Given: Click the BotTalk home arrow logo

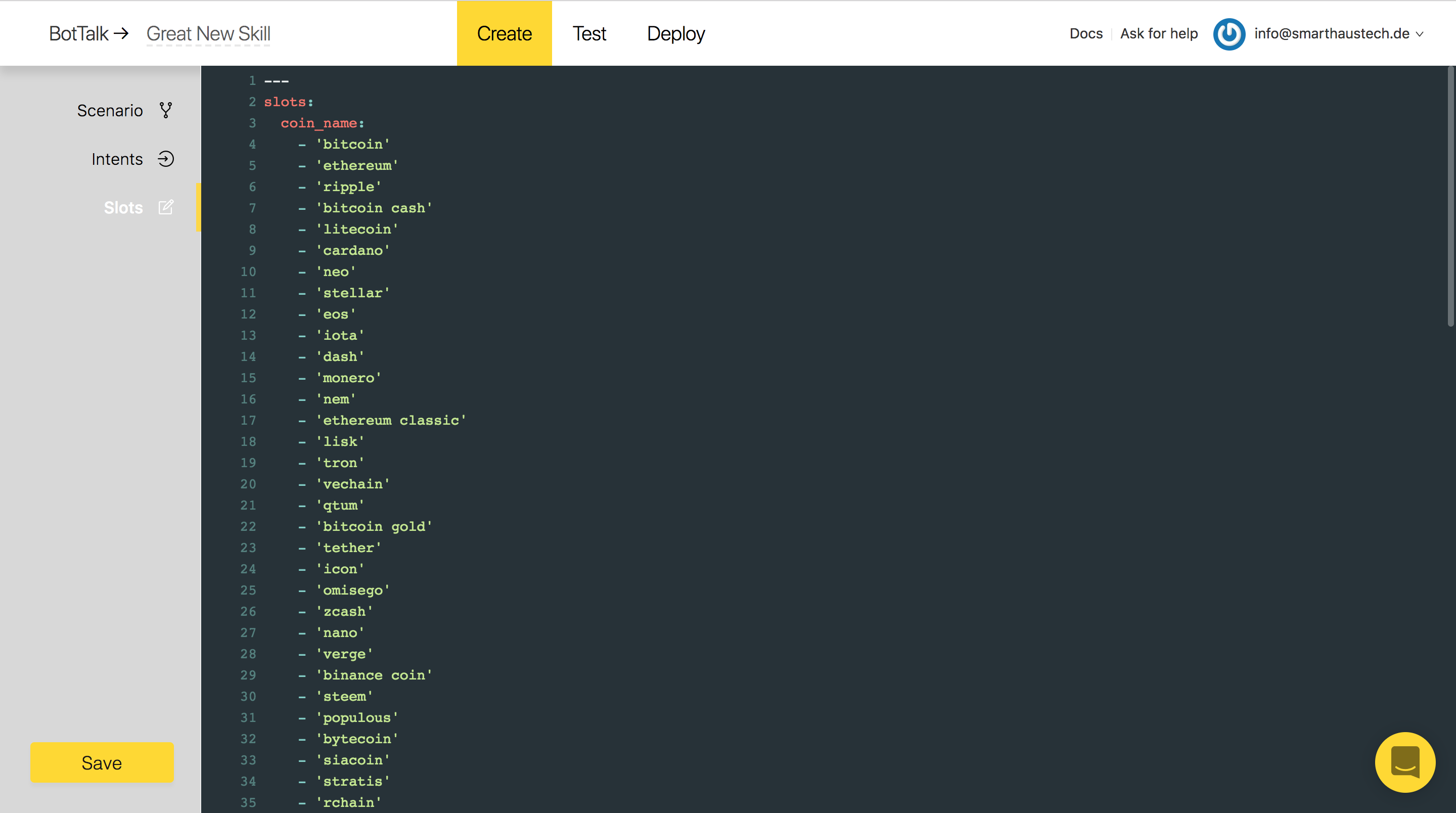Looking at the screenshot, I should pyautogui.click(x=89, y=34).
